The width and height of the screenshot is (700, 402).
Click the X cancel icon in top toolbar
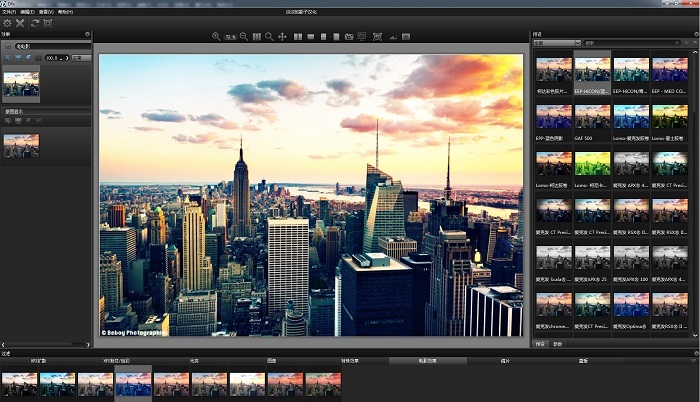pos(21,22)
